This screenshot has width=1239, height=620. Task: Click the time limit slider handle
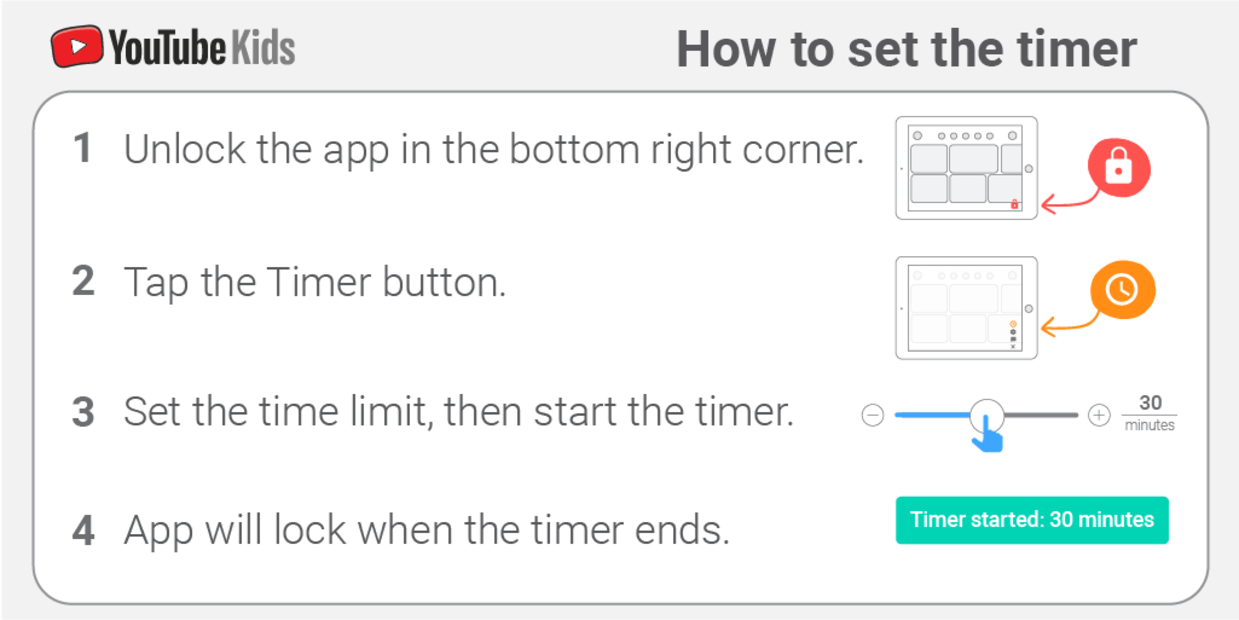[987, 413]
